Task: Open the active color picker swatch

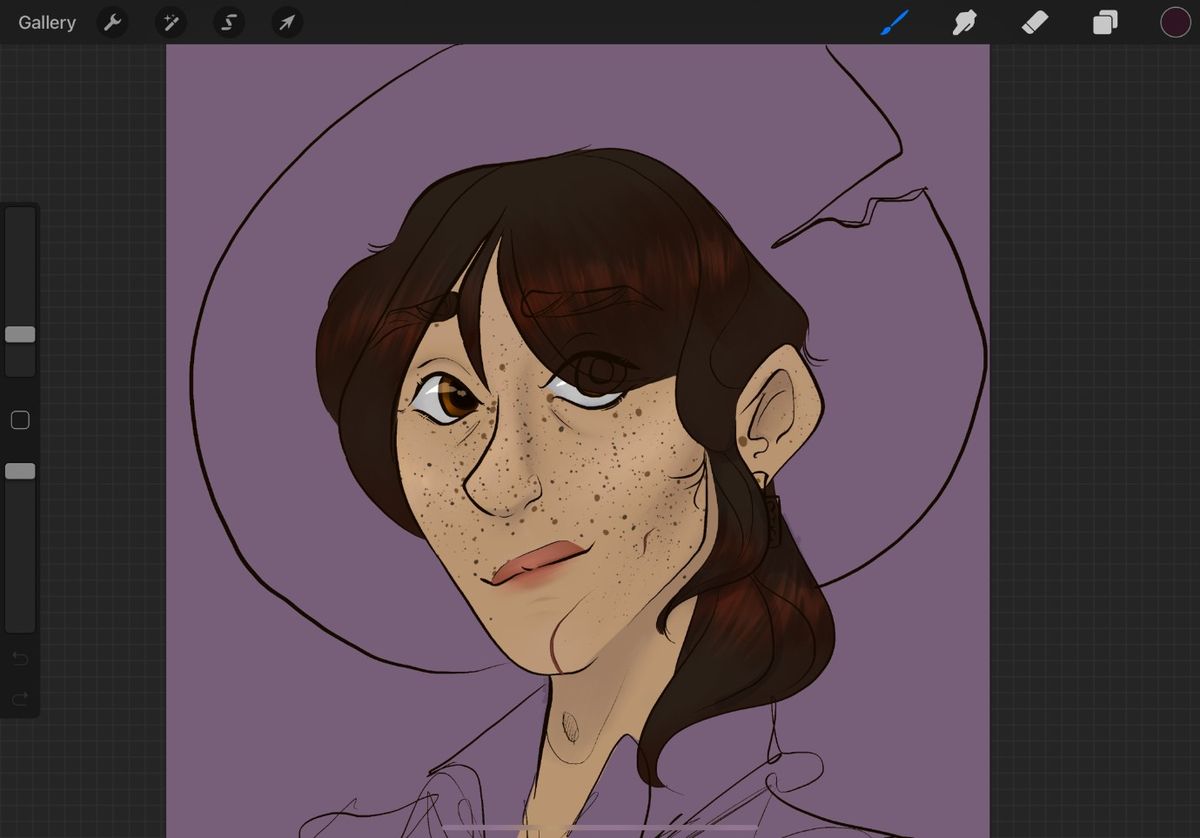Action: [1175, 22]
